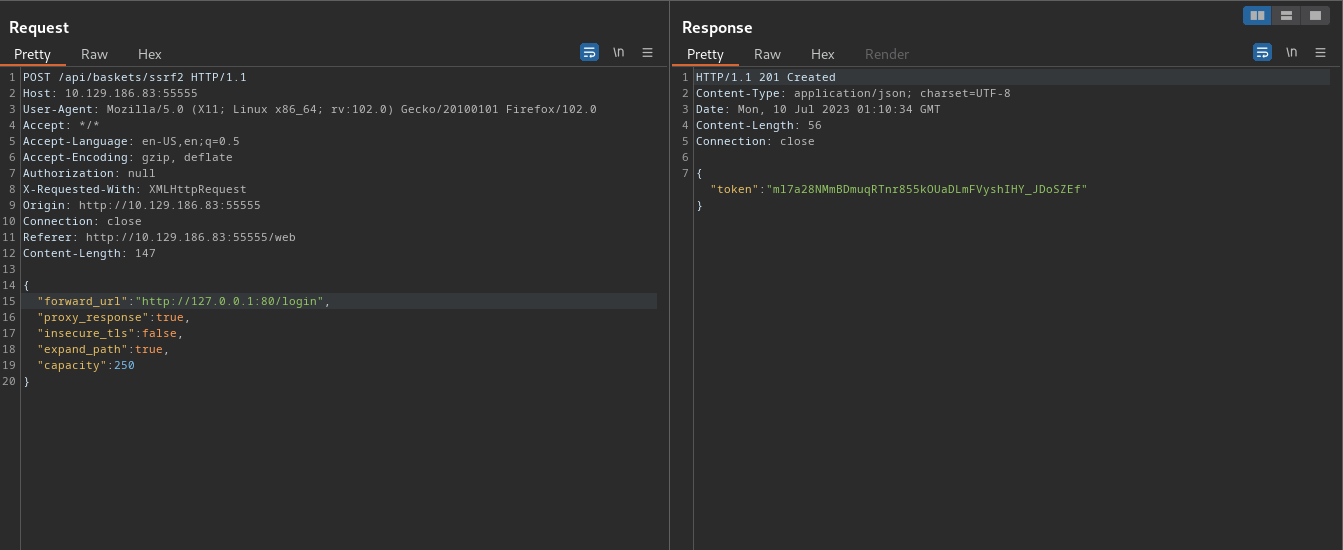
Task: Switch to Response Pretty tab
Action: (705, 54)
